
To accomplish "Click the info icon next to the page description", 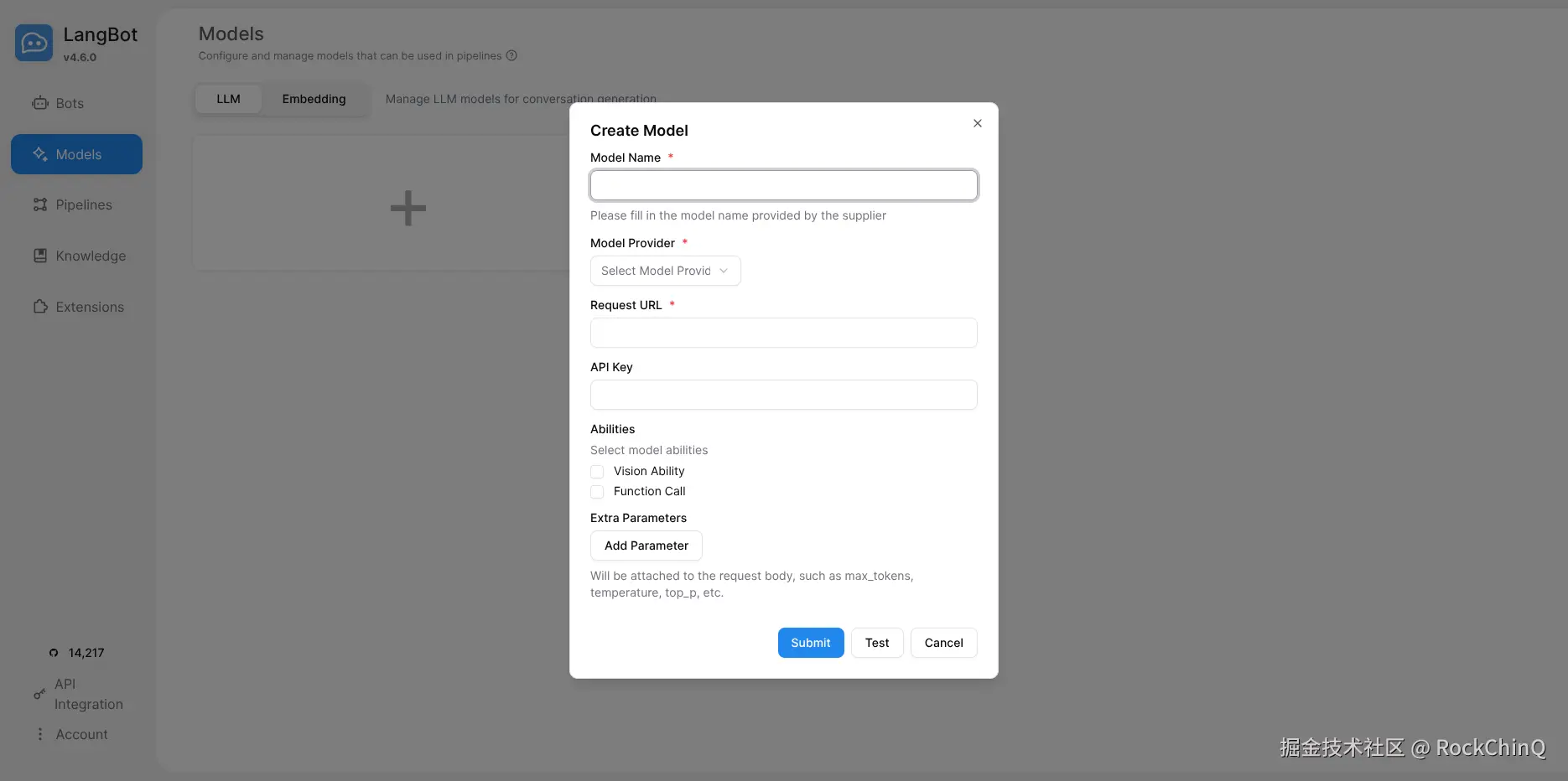I will (511, 55).
